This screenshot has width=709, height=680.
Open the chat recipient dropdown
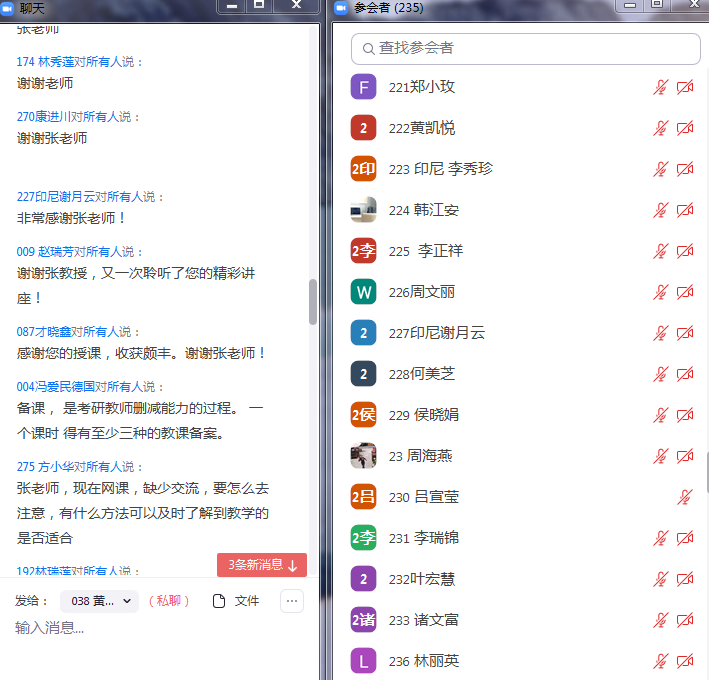[99, 601]
